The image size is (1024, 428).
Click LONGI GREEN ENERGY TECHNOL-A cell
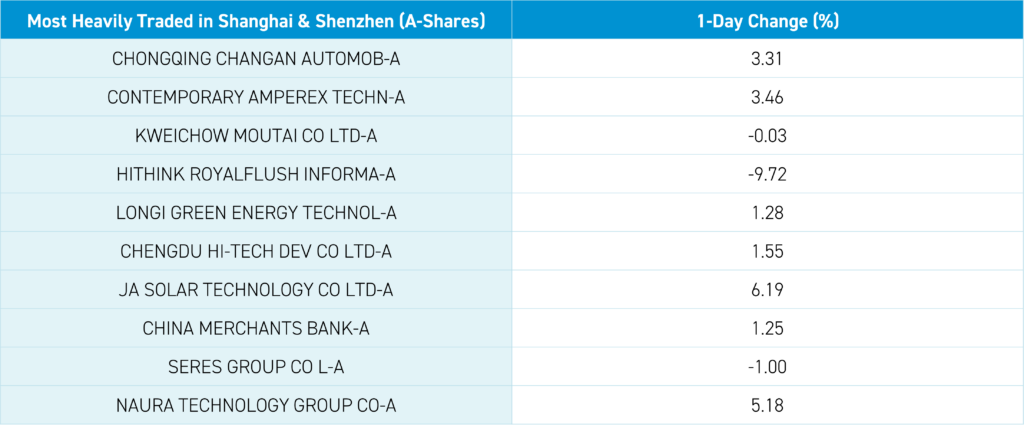click(x=256, y=213)
